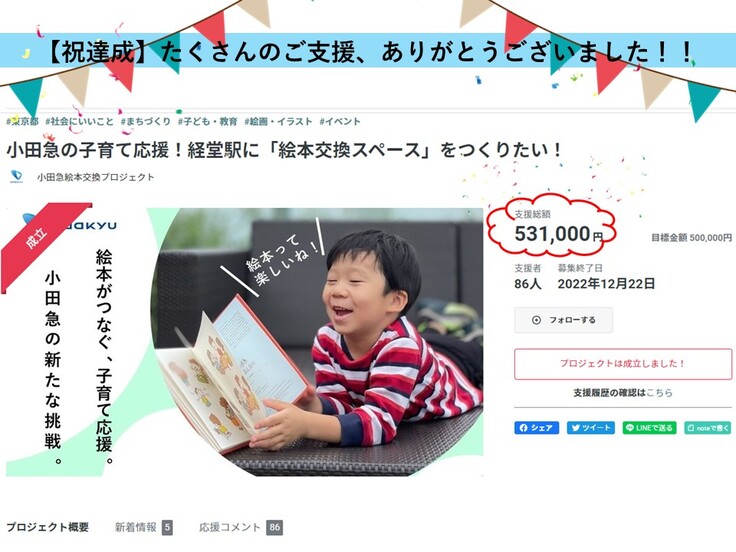Share via the Twitter ツイート button

click(x=590, y=428)
